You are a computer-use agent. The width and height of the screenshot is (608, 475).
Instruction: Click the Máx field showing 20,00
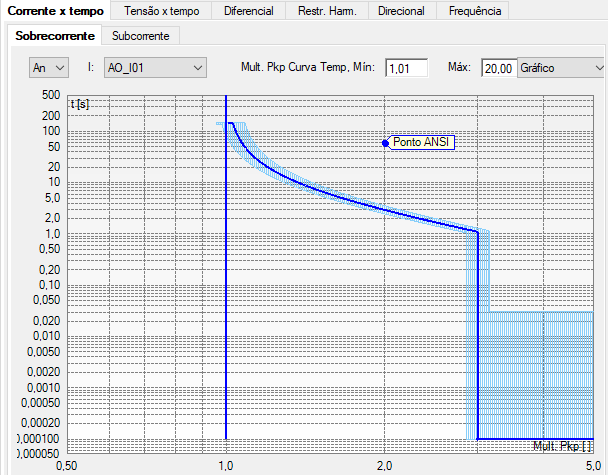point(497,68)
